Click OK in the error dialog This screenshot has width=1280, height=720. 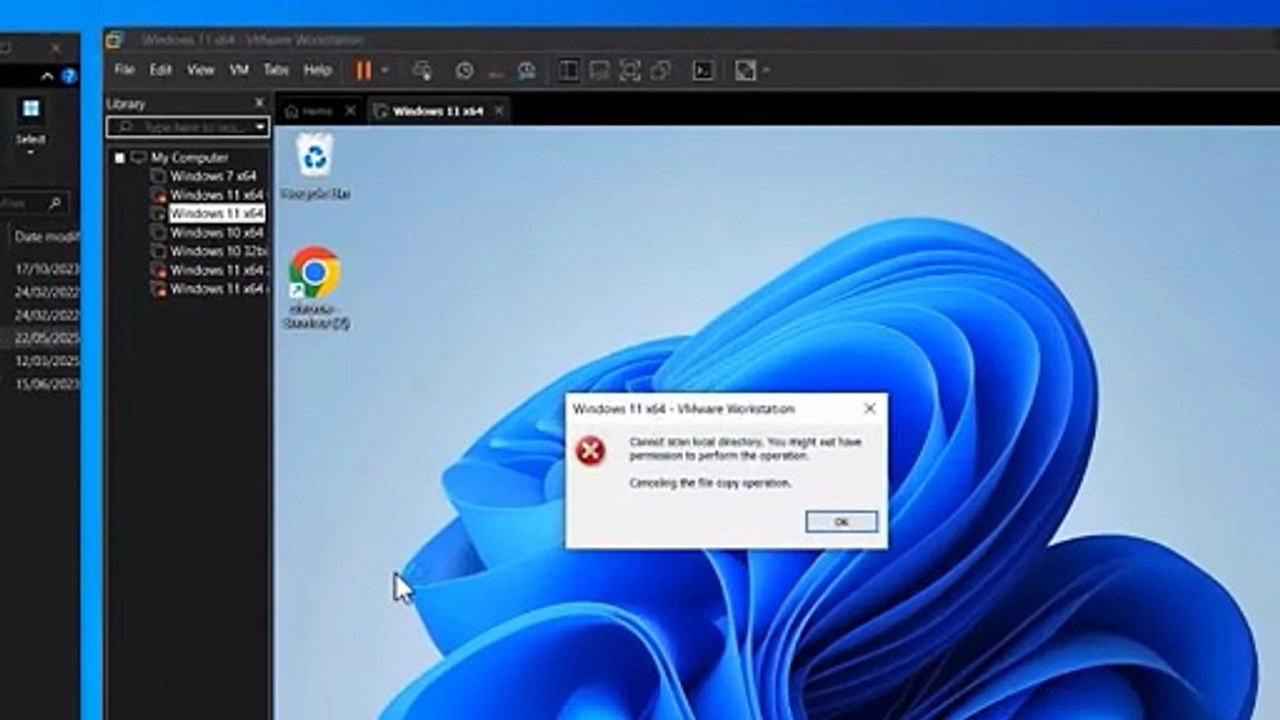pos(841,522)
